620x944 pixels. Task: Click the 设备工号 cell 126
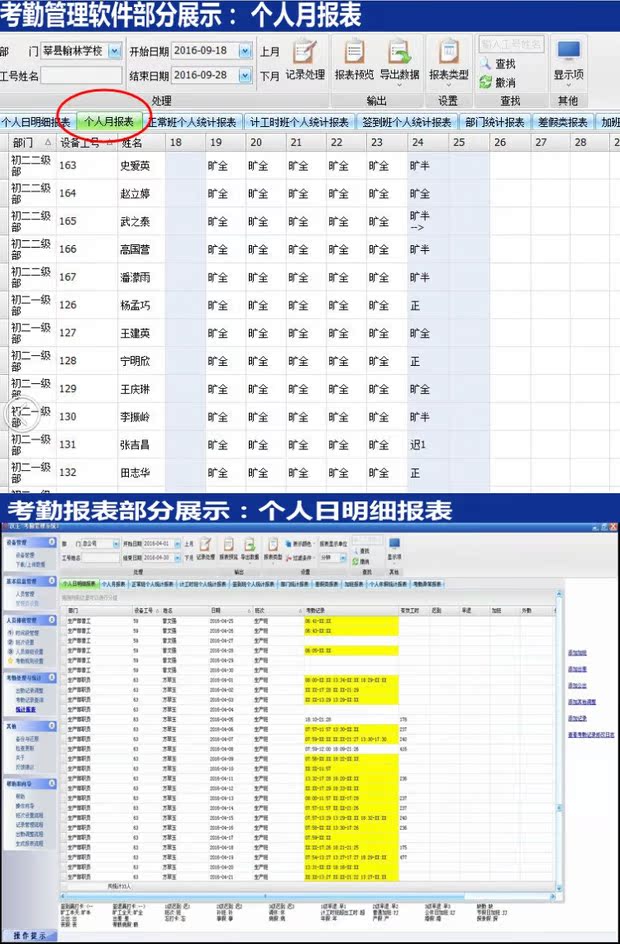coord(68,305)
